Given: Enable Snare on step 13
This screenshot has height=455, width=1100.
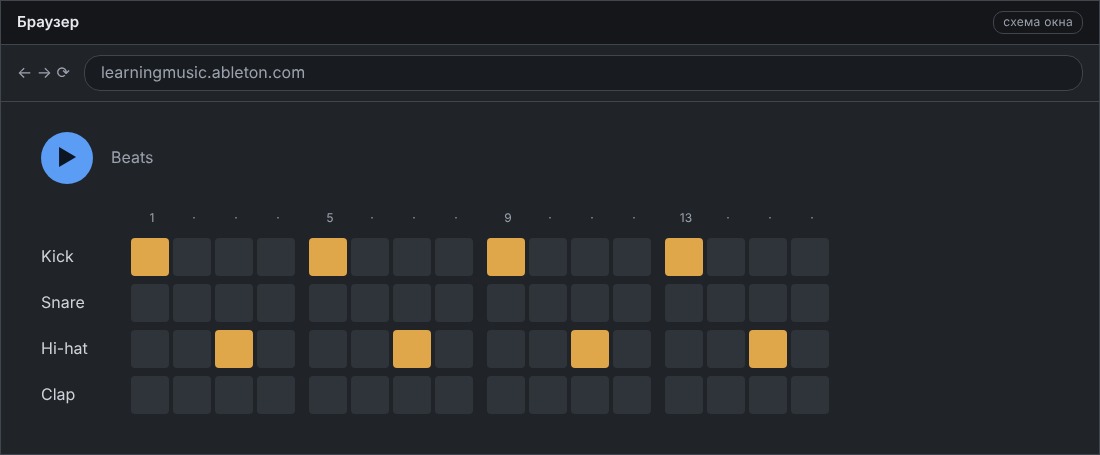Looking at the screenshot, I should click(684, 303).
